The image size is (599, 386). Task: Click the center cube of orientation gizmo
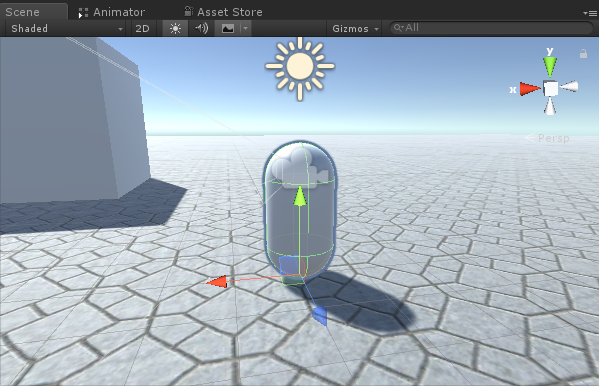(550, 88)
